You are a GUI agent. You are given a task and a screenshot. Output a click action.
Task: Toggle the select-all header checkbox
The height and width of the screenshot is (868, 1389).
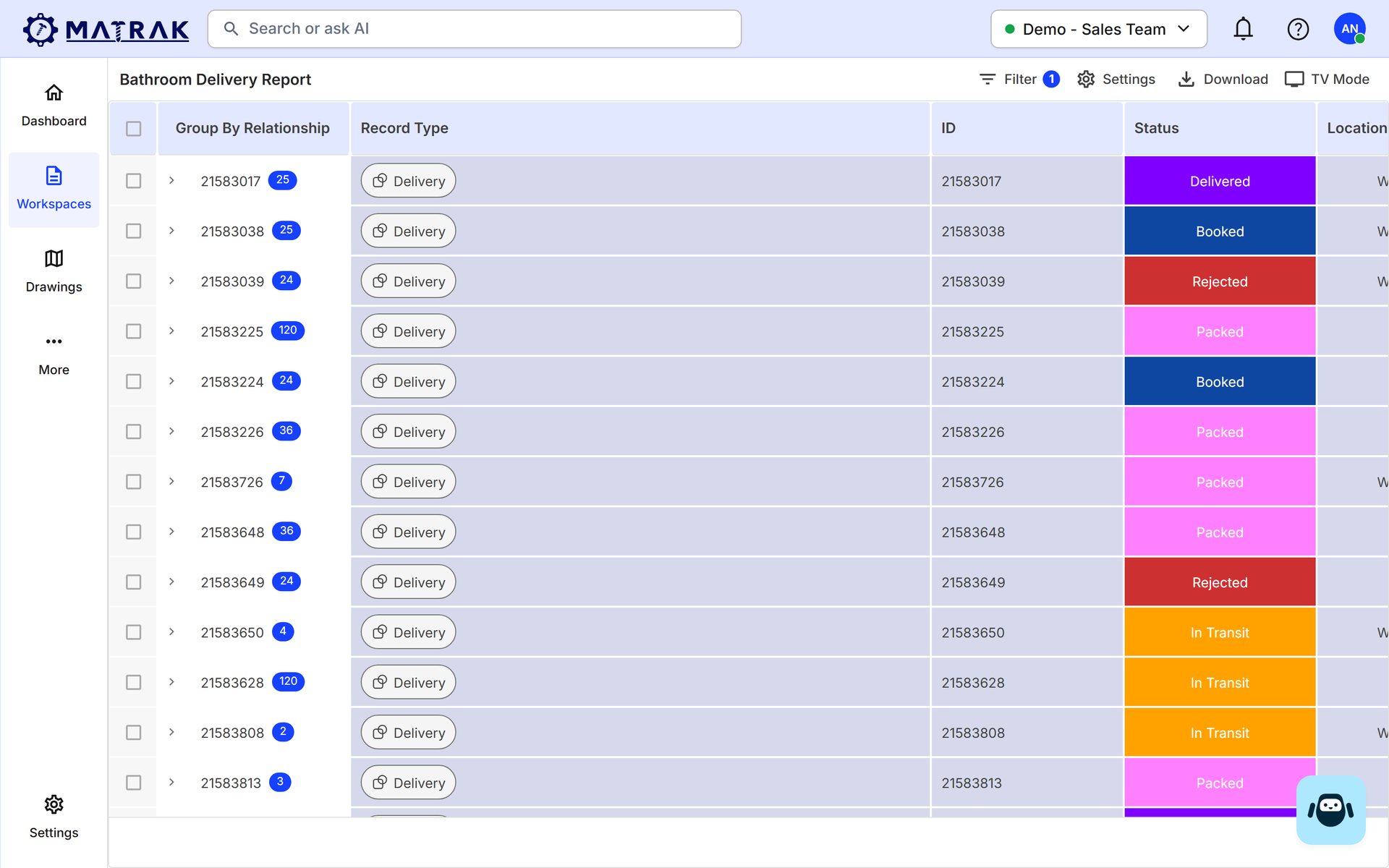click(133, 129)
